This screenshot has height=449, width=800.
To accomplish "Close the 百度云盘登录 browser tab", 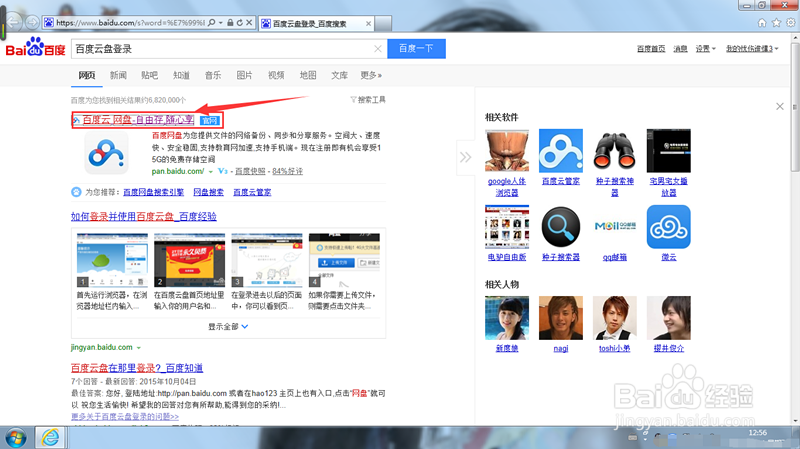I will tap(368, 23).
